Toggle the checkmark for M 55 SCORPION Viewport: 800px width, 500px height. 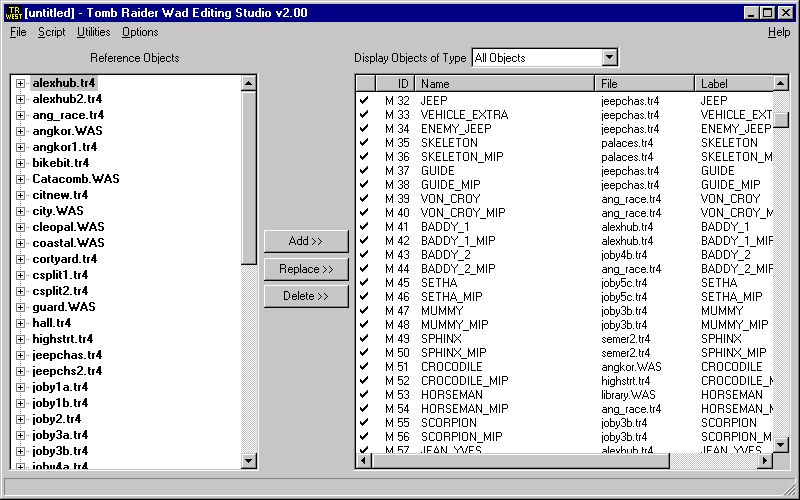point(364,422)
